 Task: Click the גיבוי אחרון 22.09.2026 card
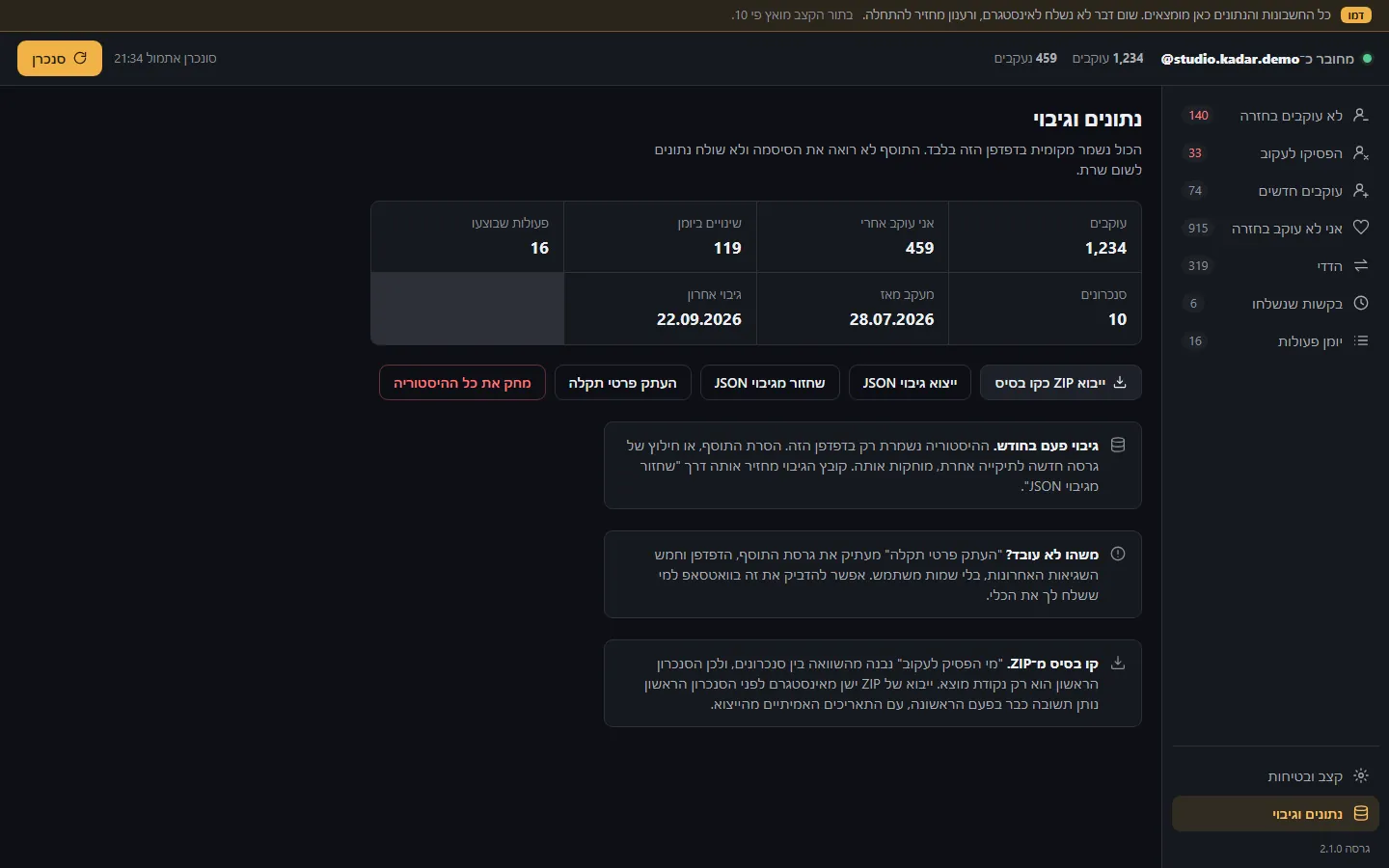click(660, 309)
